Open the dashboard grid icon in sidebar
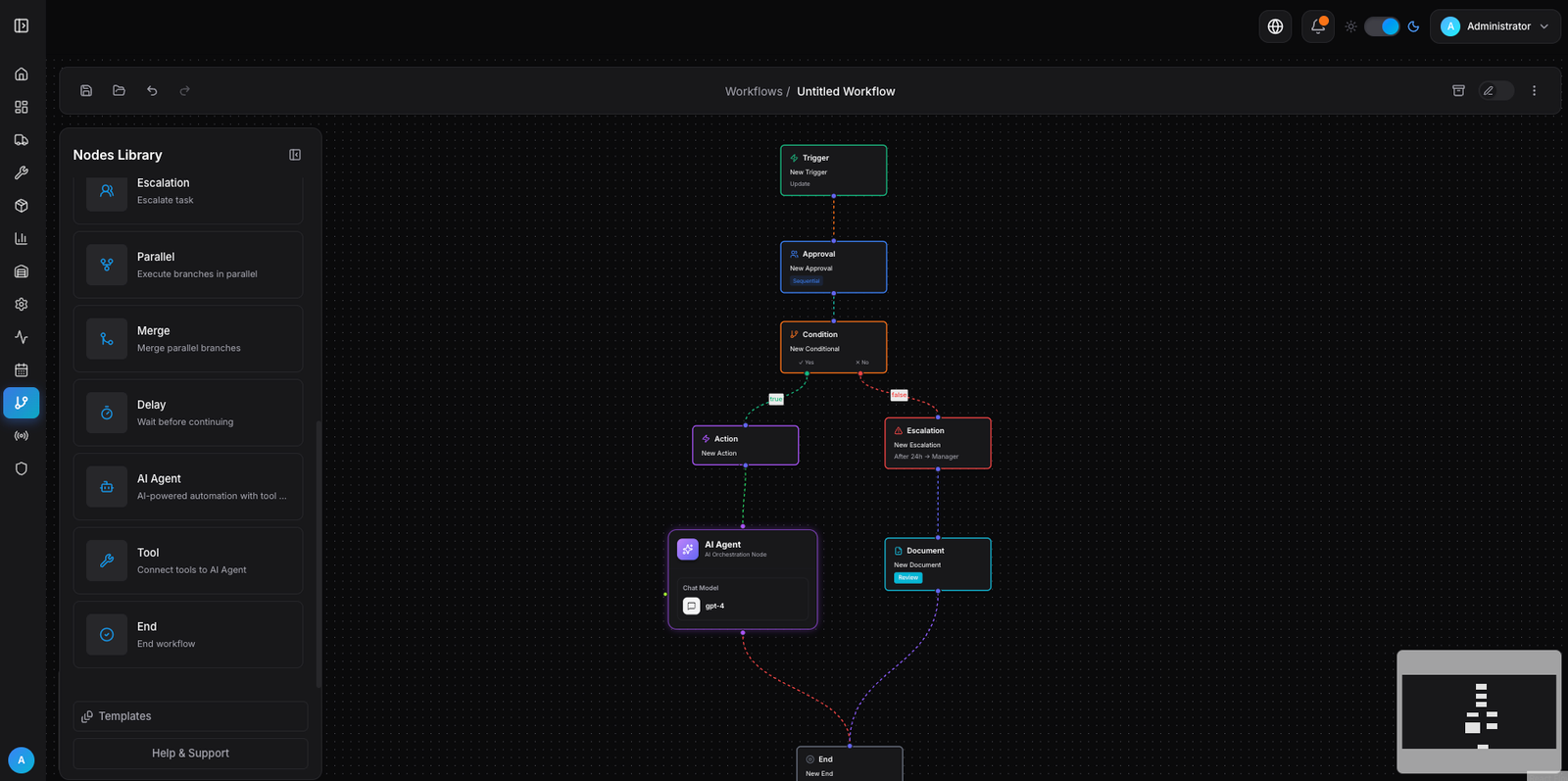This screenshot has height=781, width=1568. tap(22, 107)
